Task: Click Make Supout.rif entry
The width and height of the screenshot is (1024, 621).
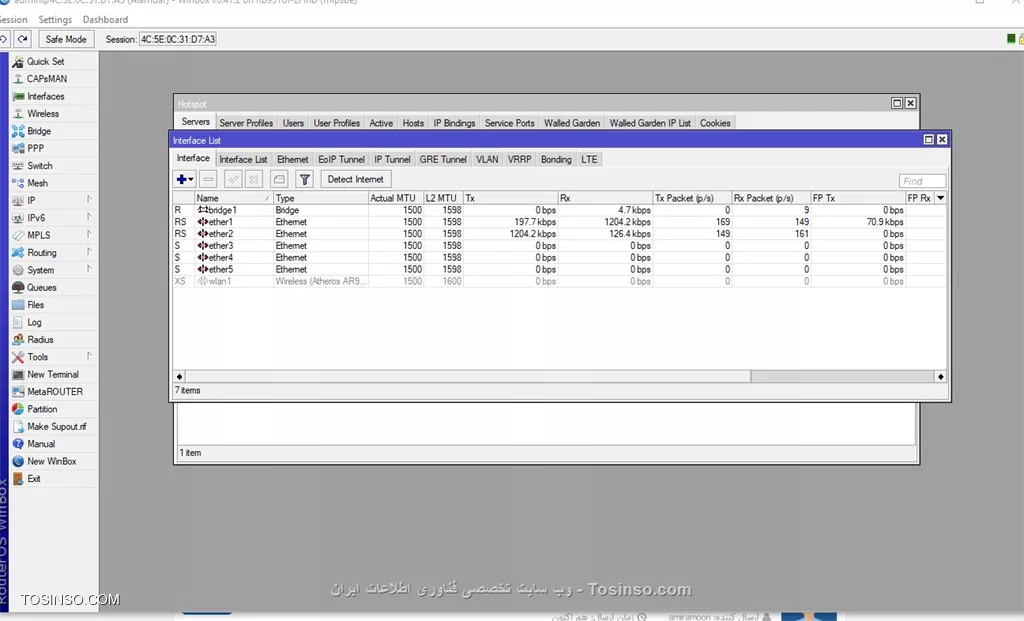Action: pos(56,426)
